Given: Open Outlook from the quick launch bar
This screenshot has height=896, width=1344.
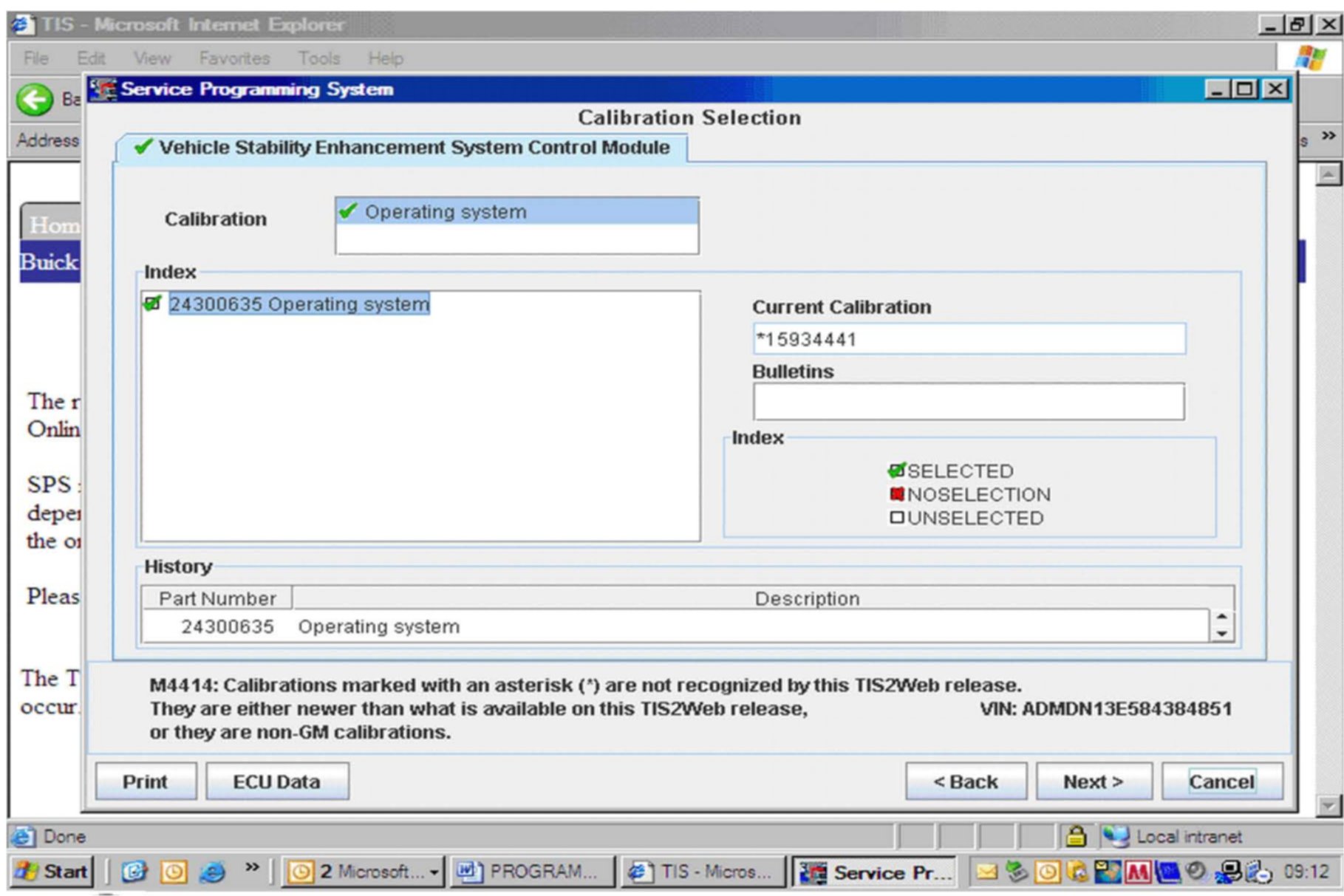Looking at the screenshot, I should [x=174, y=872].
